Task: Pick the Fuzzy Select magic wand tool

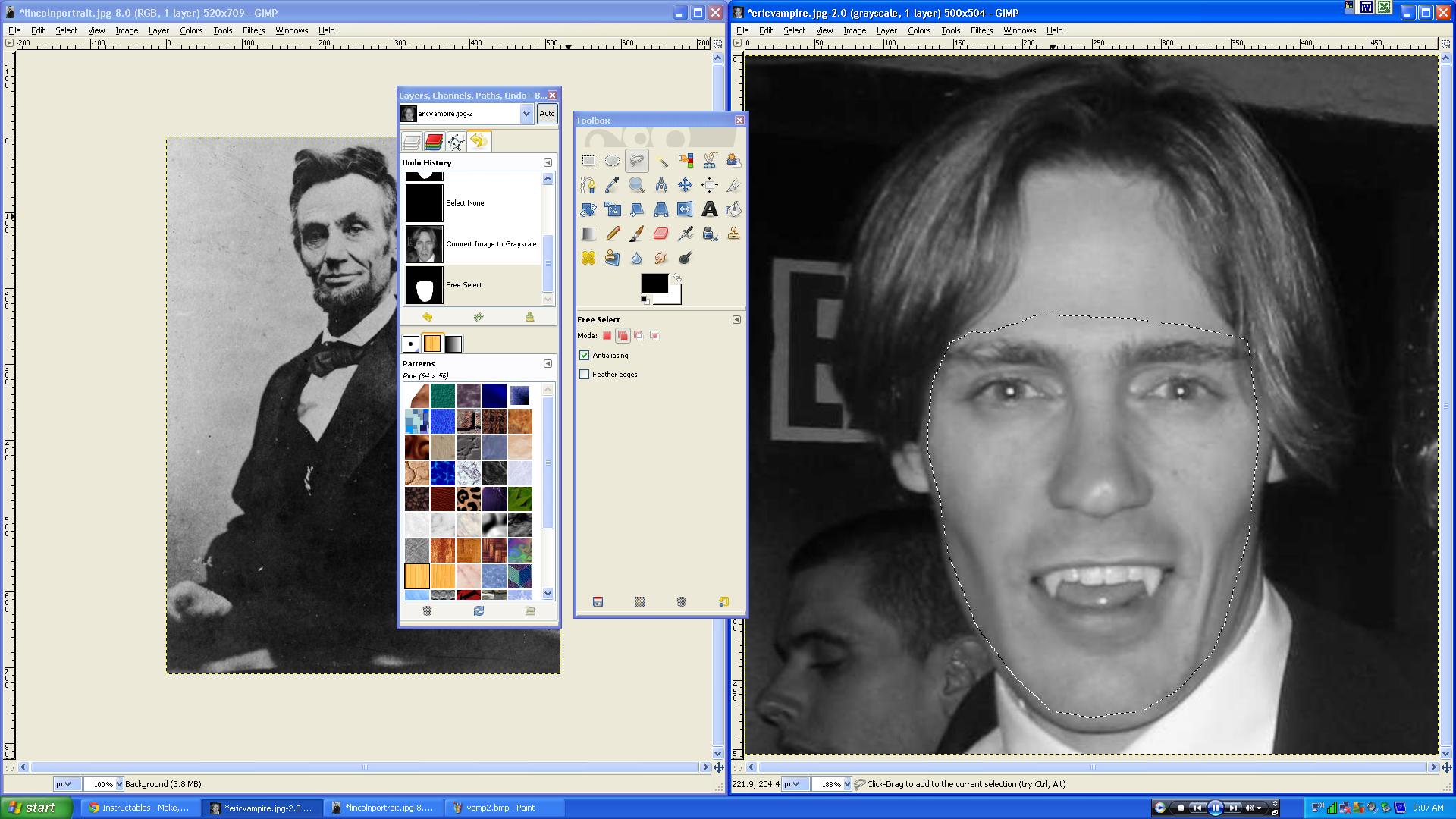Action: click(x=661, y=161)
